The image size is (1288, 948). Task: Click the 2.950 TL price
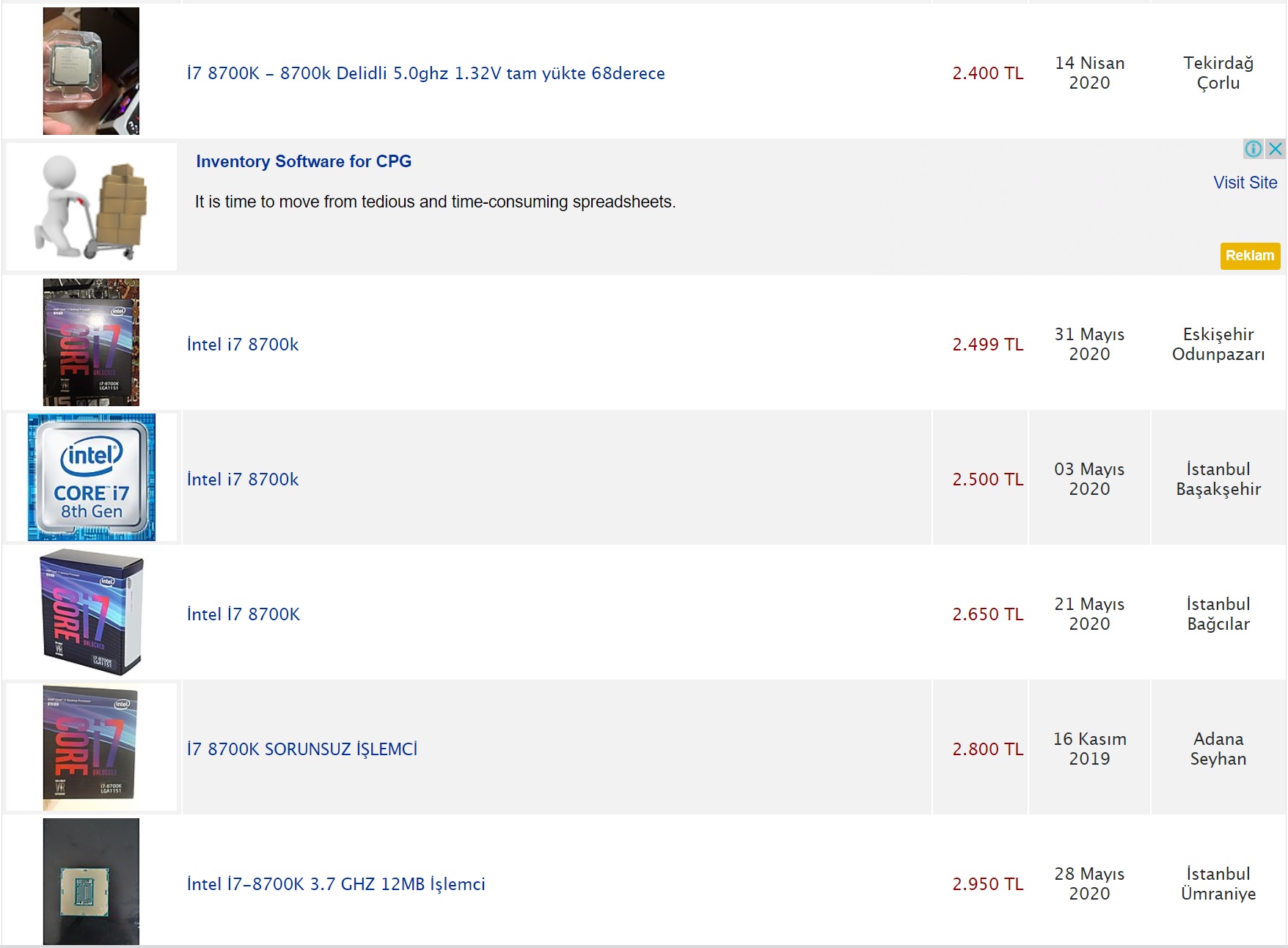click(x=987, y=884)
